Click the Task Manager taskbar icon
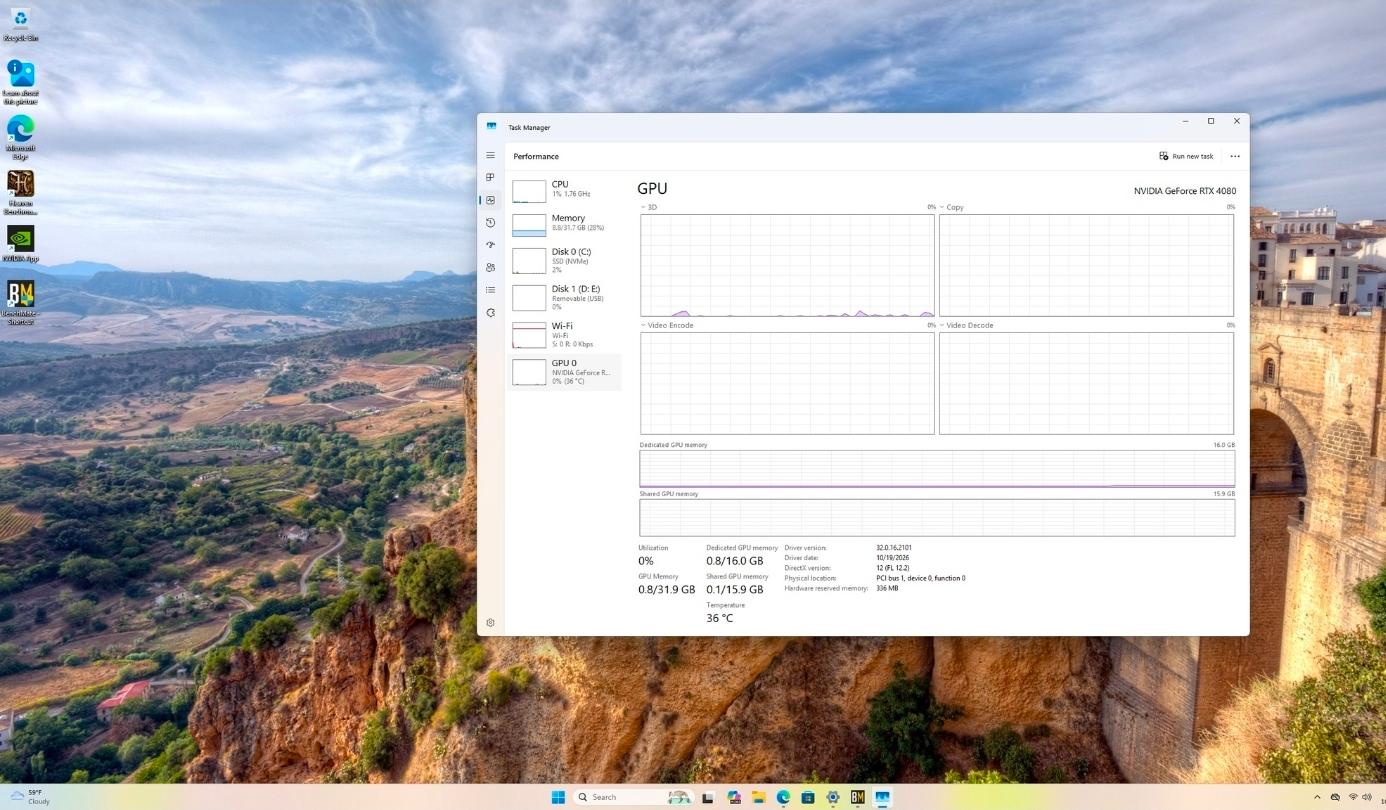The image size is (1386, 810). (x=883, y=797)
